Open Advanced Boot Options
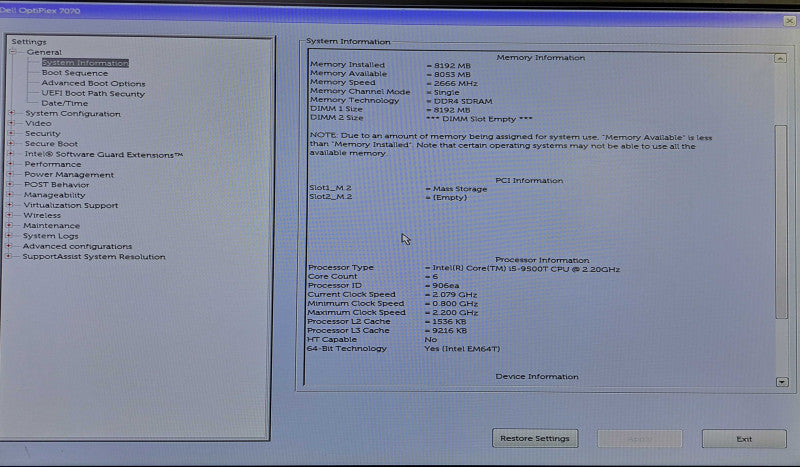 [x=93, y=83]
